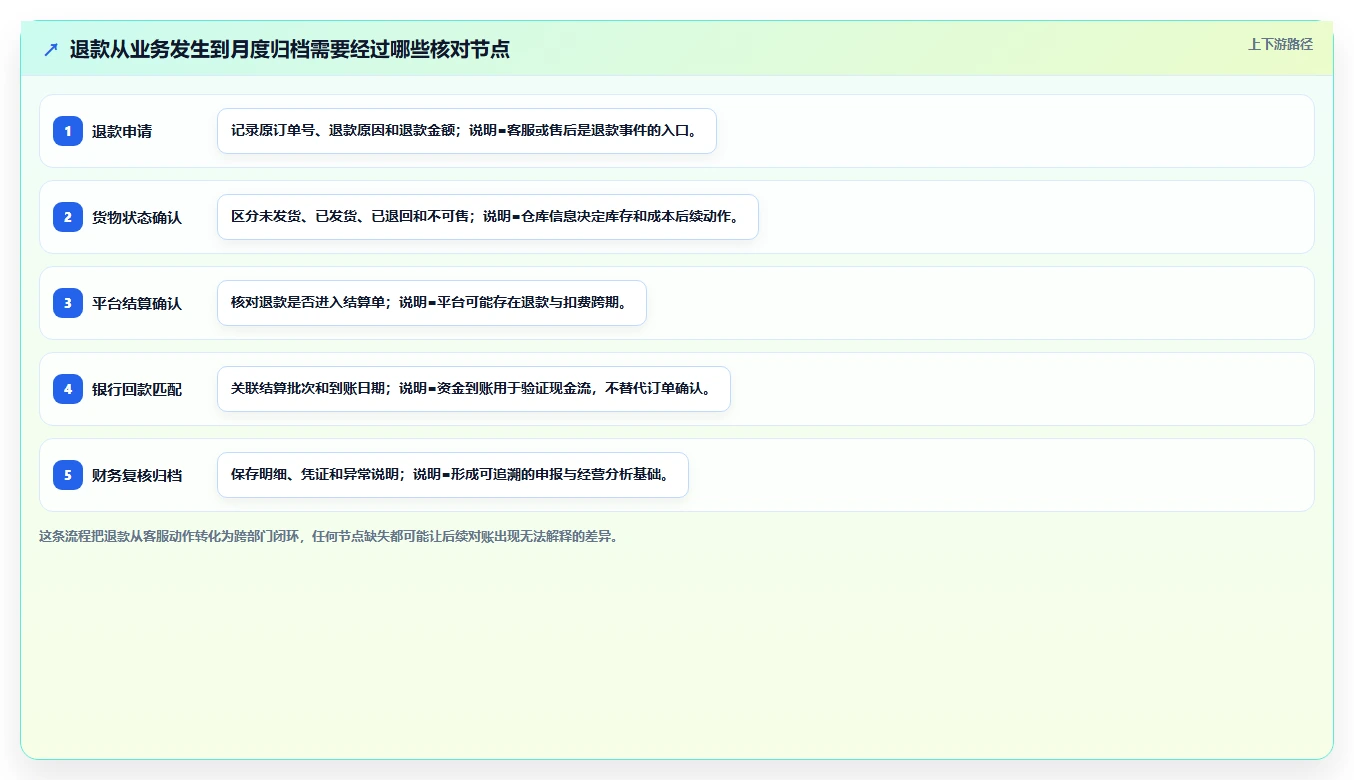1354x780 pixels.
Task: Click the step 5 number badge
Action: (x=68, y=475)
